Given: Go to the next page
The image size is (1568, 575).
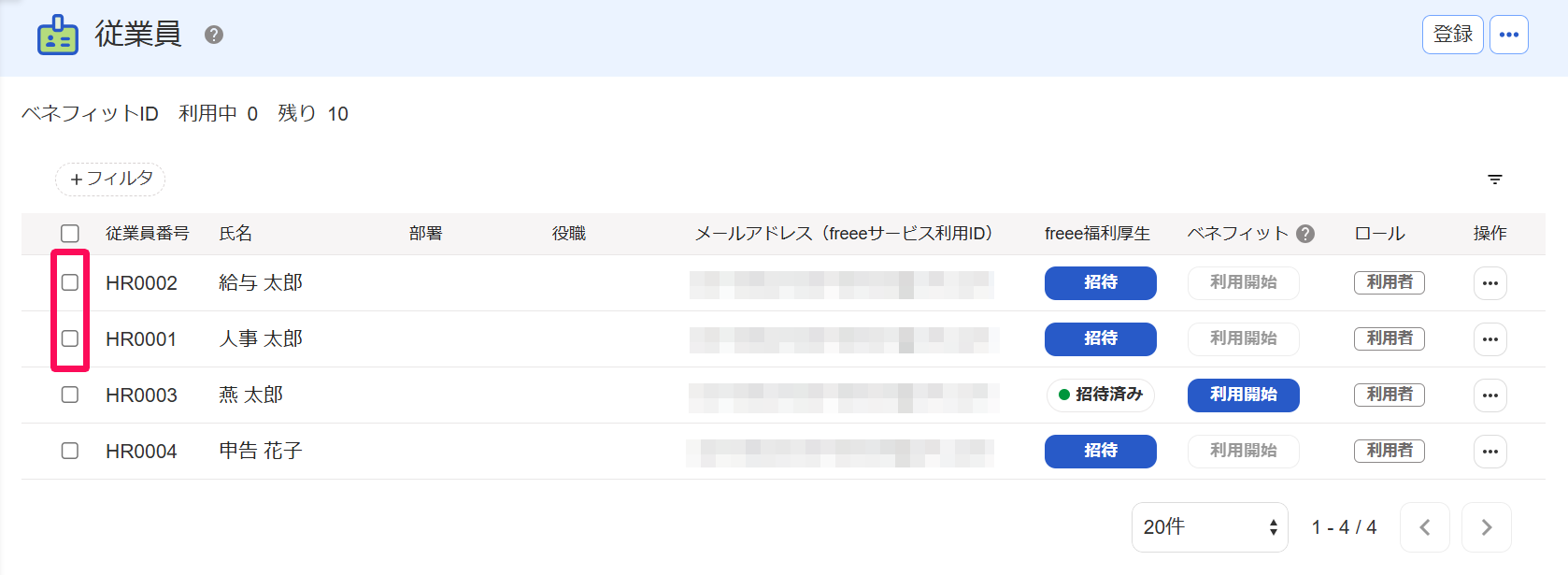Looking at the screenshot, I should point(1487,527).
